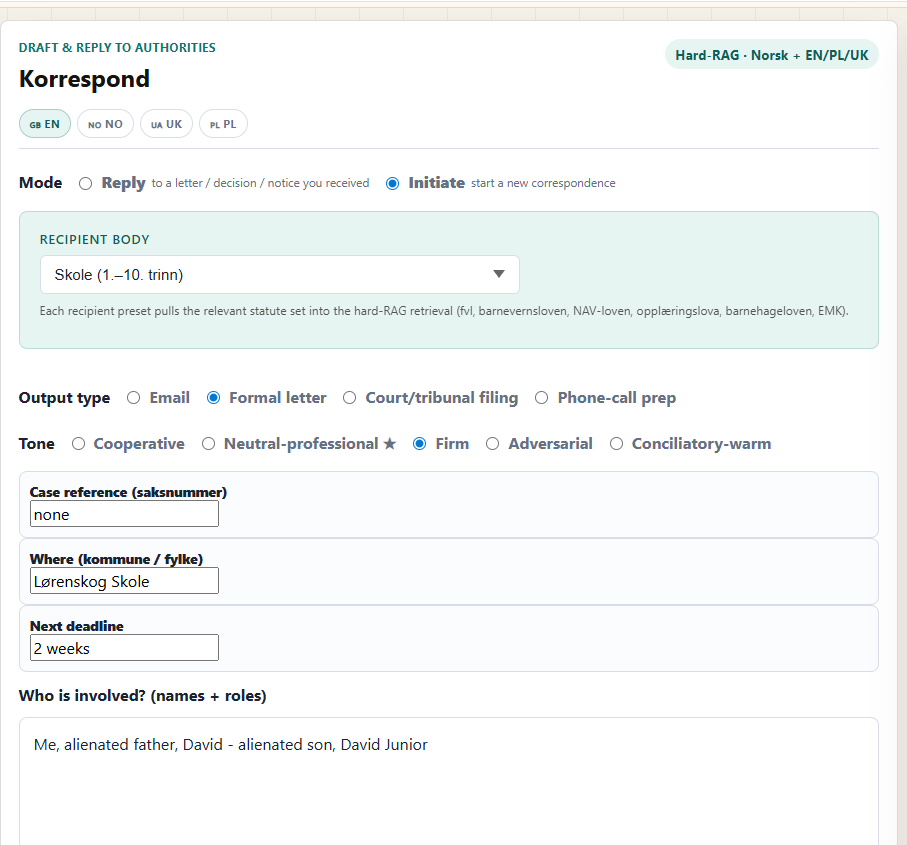Screen dimensions: 907x845
Task: Switch language to NO Norwegian
Action: point(105,124)
